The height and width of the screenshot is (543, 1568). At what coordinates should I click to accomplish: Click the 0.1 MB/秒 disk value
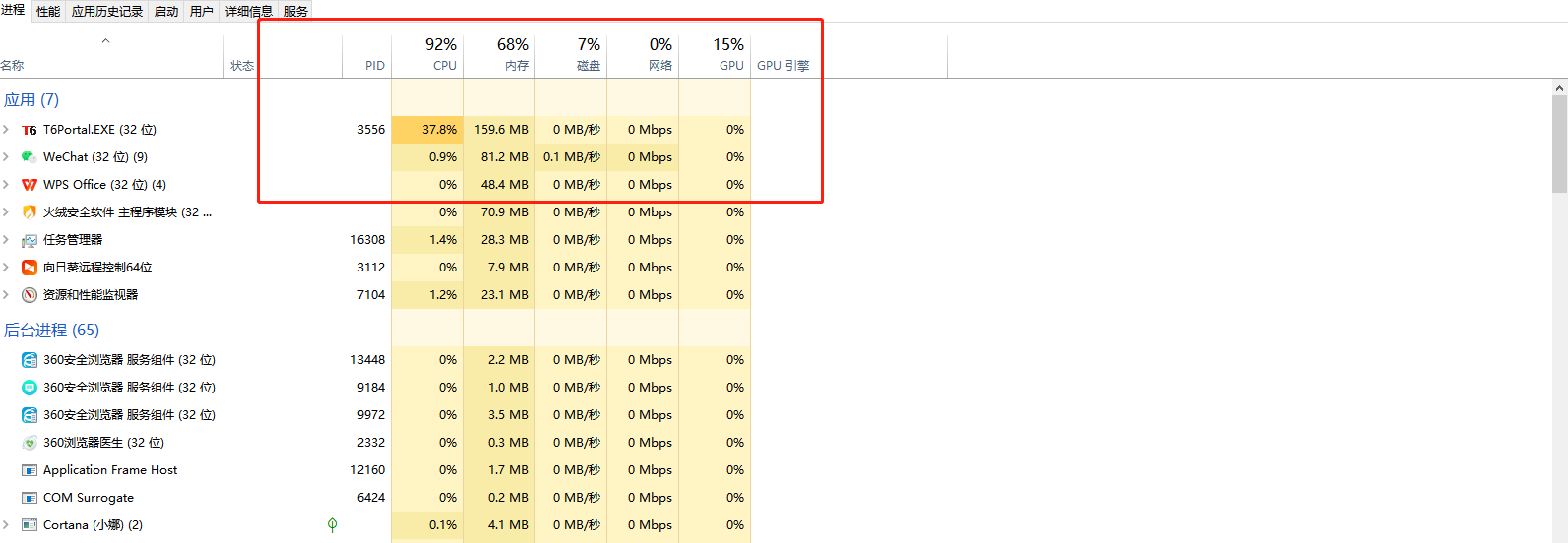[572, 157]
